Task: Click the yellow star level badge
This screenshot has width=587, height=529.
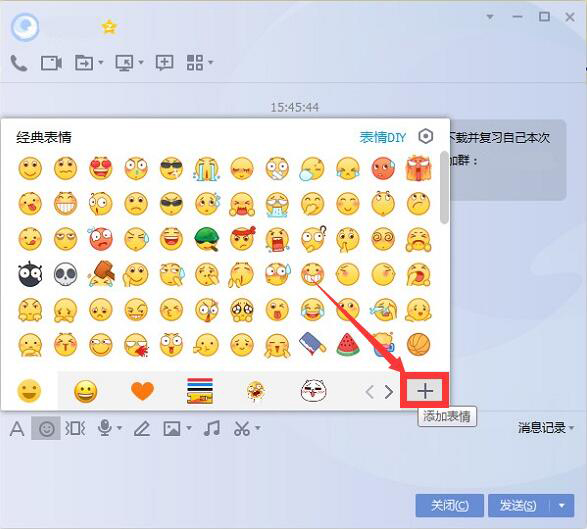Action: coord(109,27)
